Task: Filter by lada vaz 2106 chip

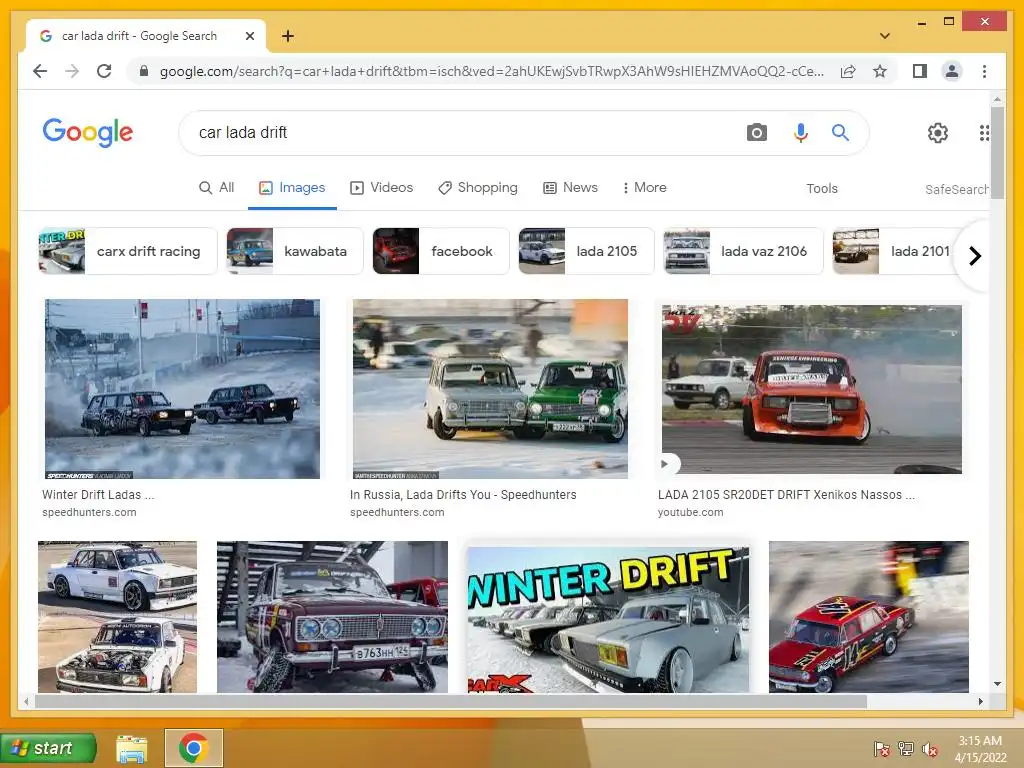Action: click(743, 251)
